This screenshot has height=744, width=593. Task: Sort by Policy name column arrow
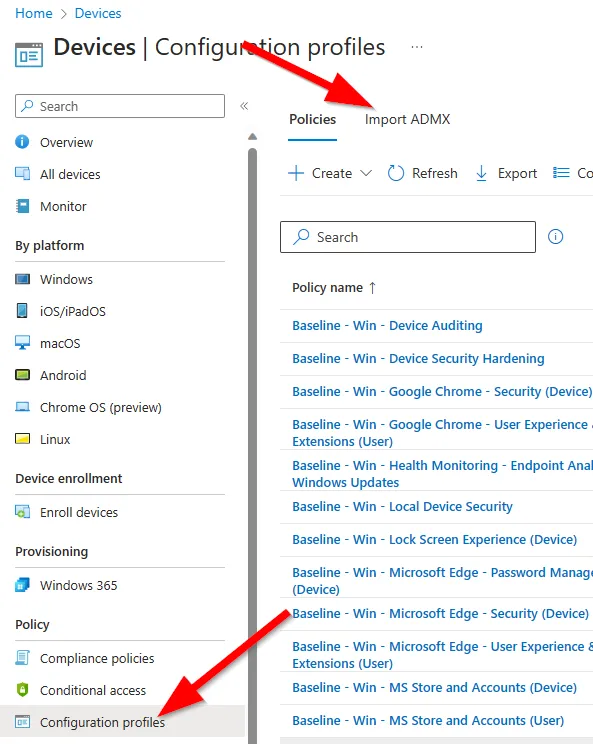coord(372,288)
